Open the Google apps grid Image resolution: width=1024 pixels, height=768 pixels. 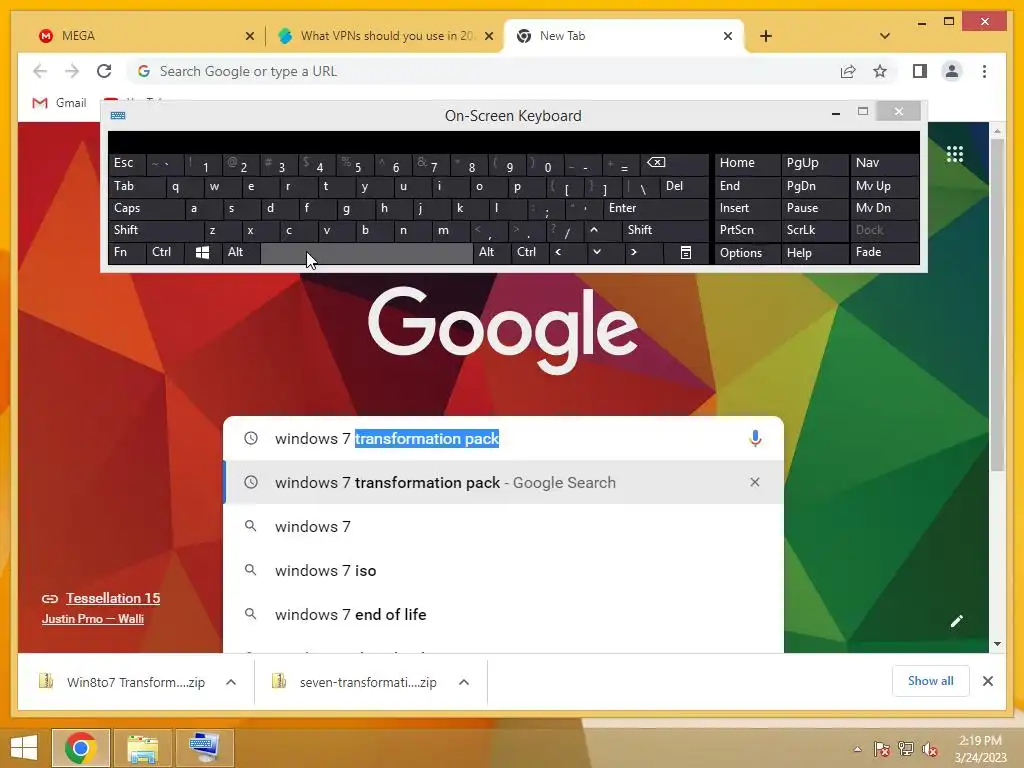[x=955, y=154]
